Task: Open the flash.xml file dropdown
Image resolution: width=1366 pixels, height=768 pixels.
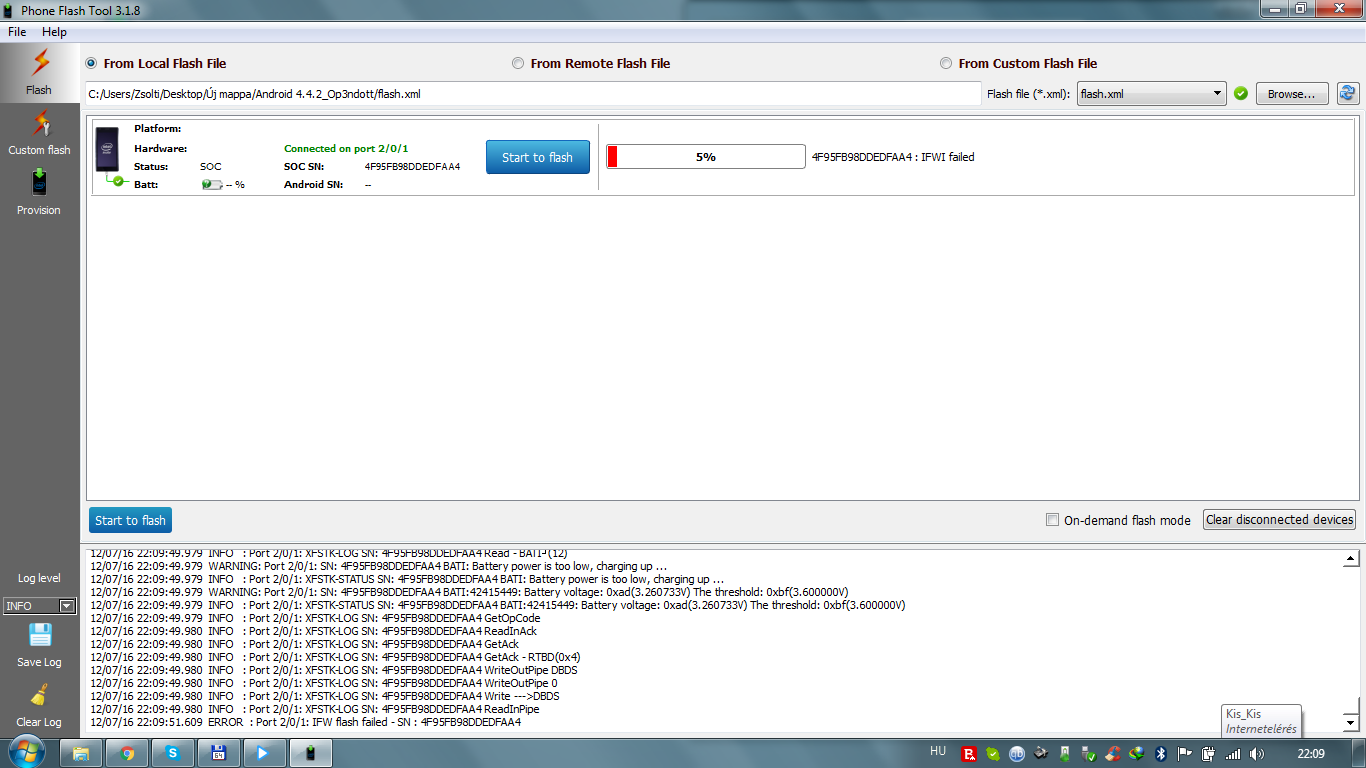Action: click(1151, 94)
